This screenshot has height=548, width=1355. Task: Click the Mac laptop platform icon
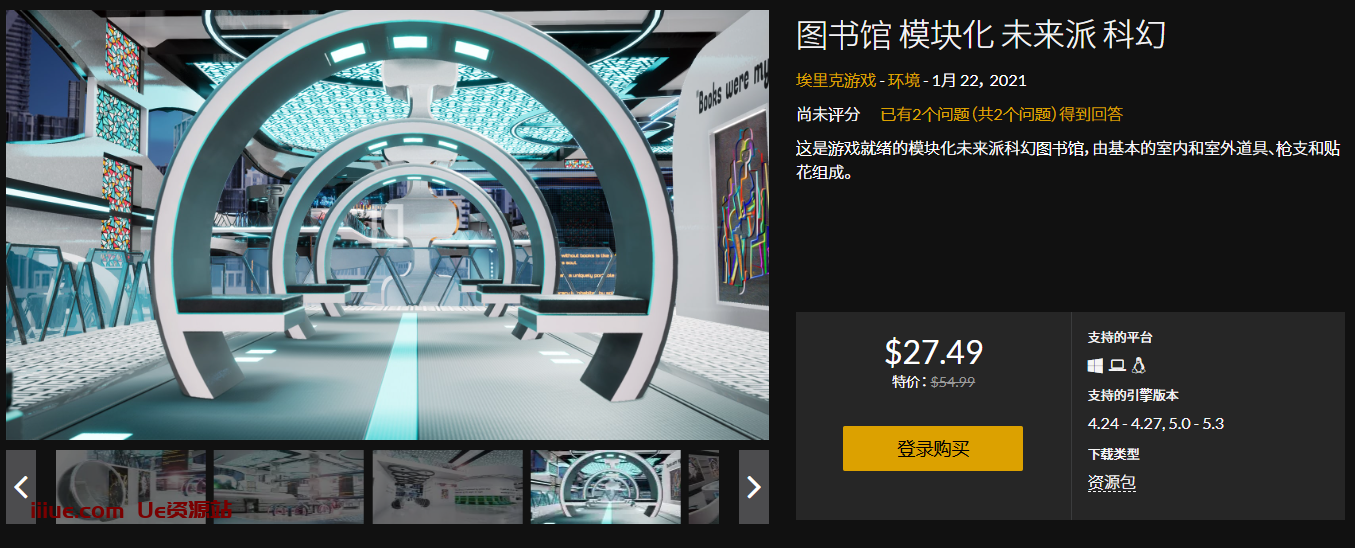pos(1117,365)
